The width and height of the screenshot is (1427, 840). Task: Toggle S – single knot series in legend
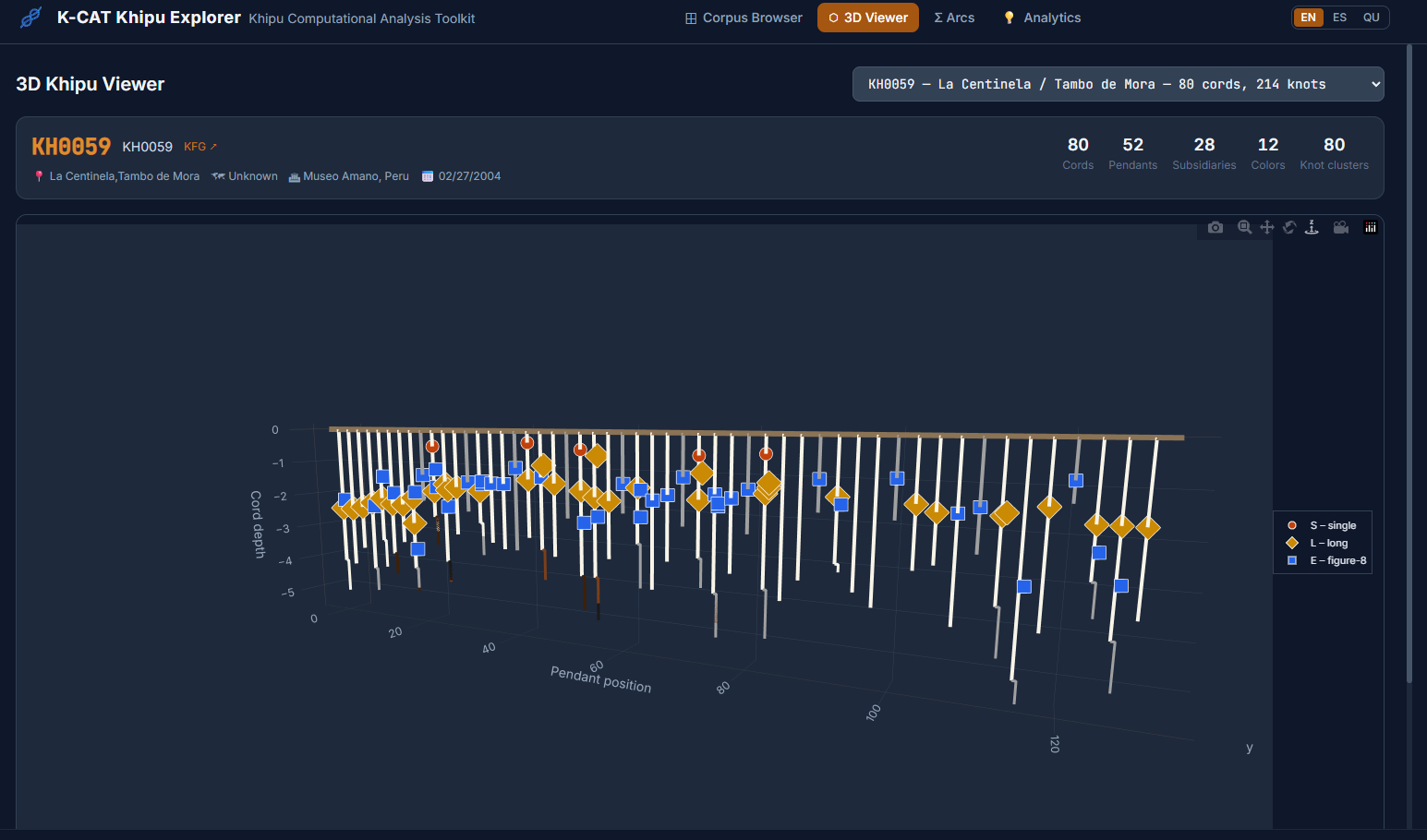[x=1332, y=525]
